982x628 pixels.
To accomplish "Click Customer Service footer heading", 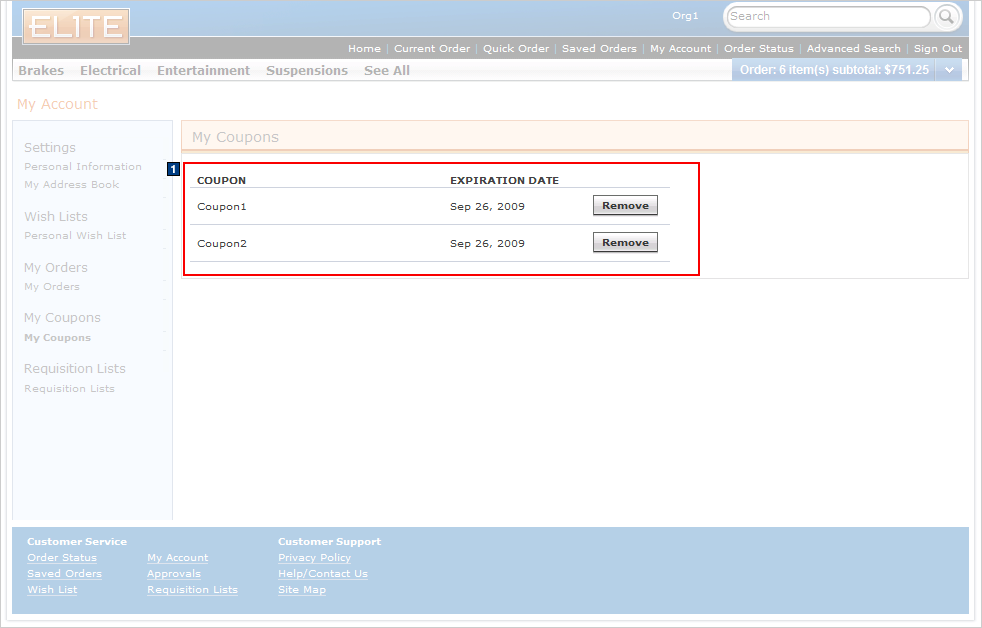I will [x=76, y=542].
